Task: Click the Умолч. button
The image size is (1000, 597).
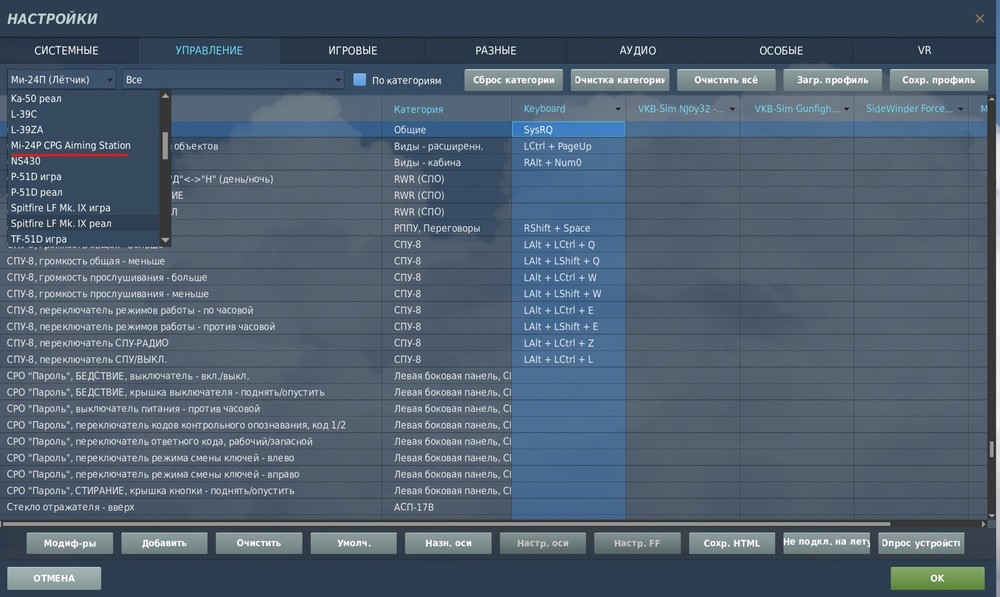Action: pyautogui.click(x=354, y=543)
